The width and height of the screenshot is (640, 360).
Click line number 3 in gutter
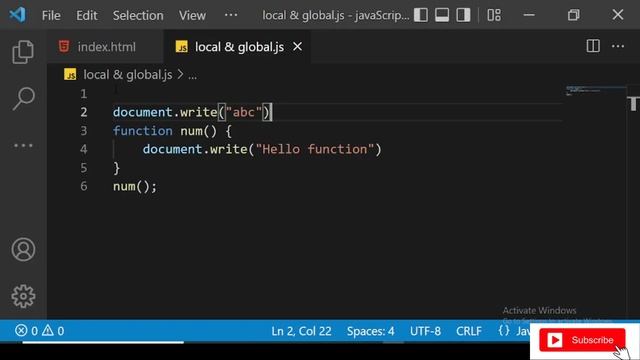[x=84, y=131]
